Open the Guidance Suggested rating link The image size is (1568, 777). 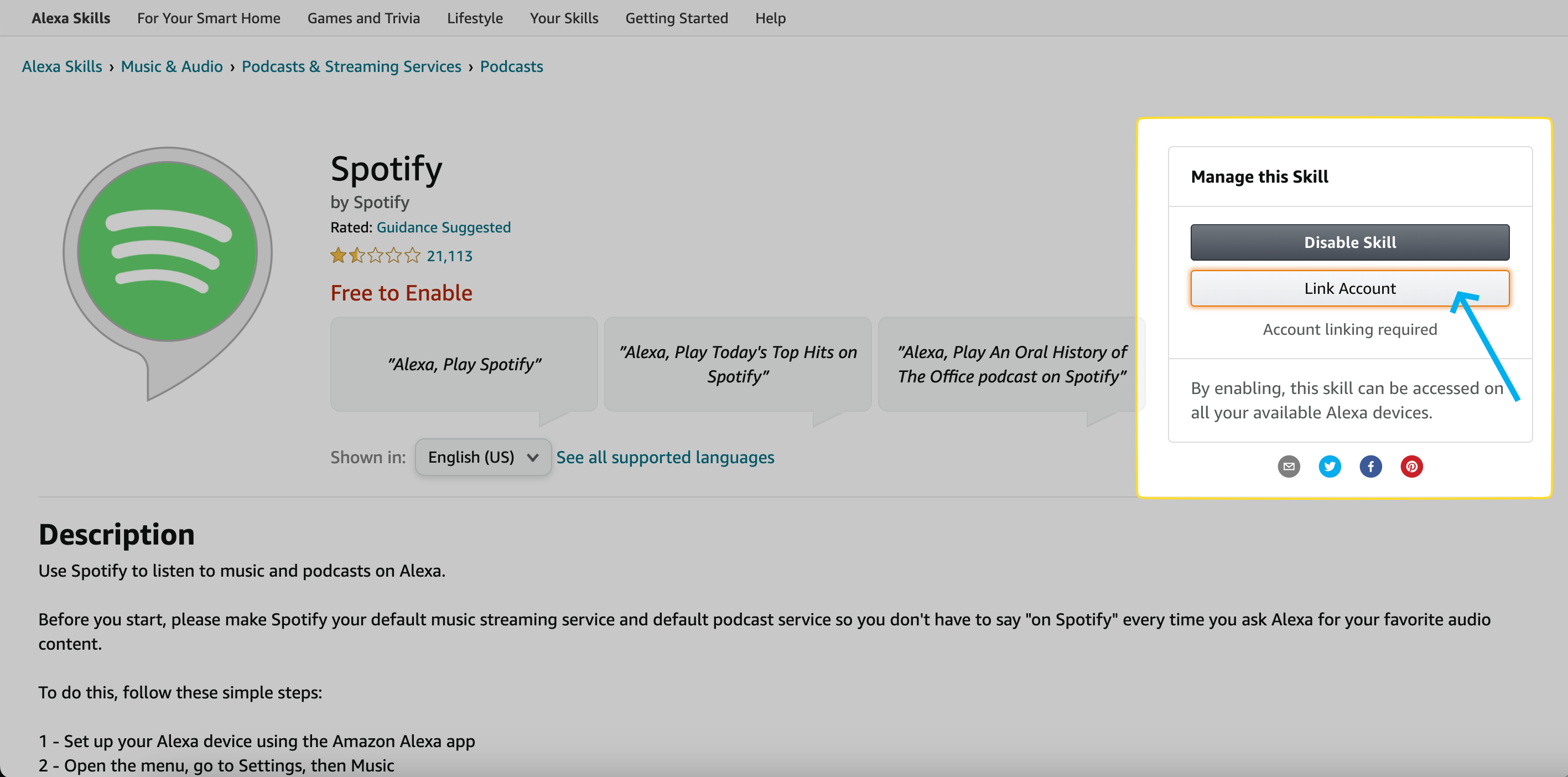(443, 227)
